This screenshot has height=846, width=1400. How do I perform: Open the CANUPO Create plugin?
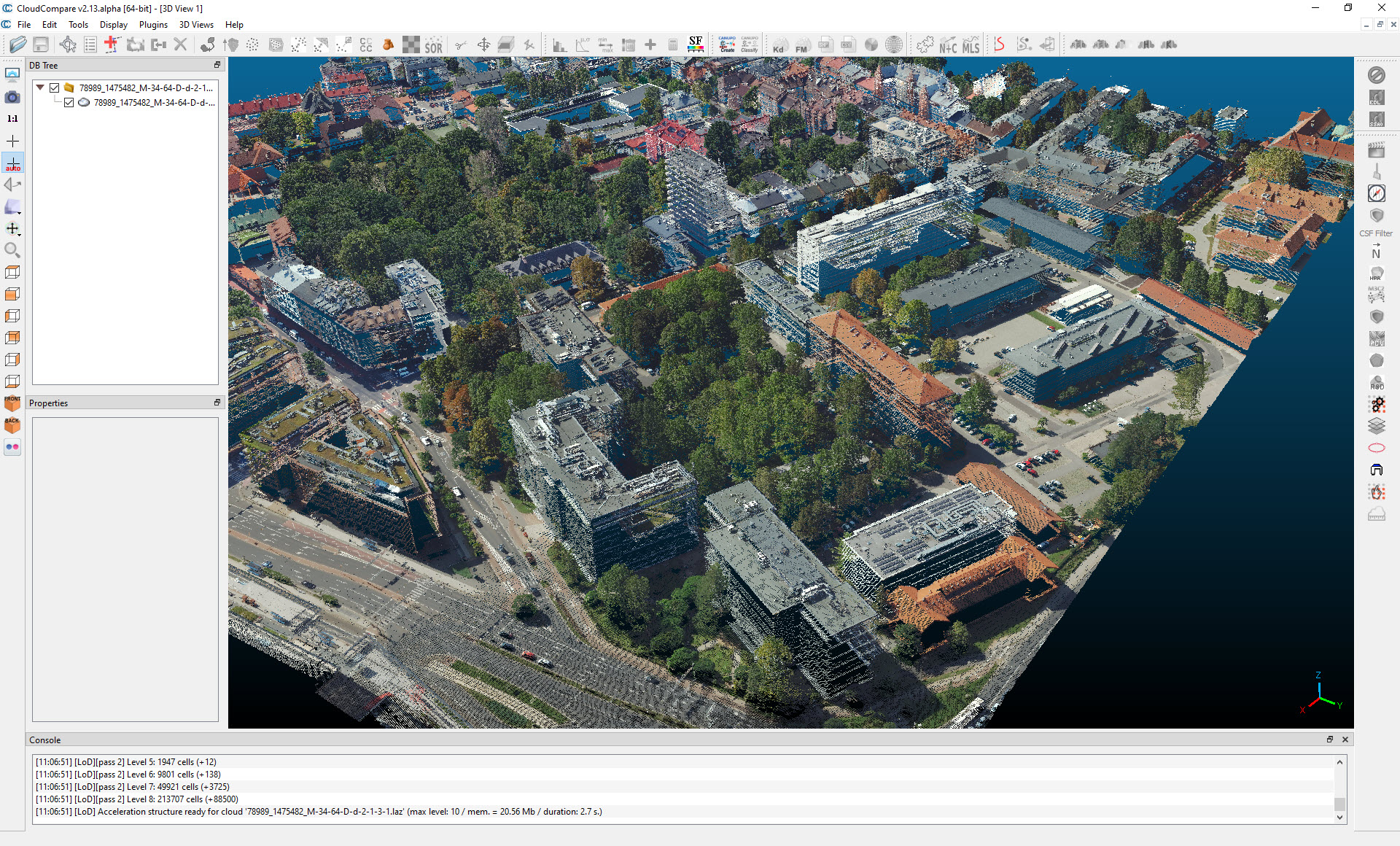click(x=727, y=45)
